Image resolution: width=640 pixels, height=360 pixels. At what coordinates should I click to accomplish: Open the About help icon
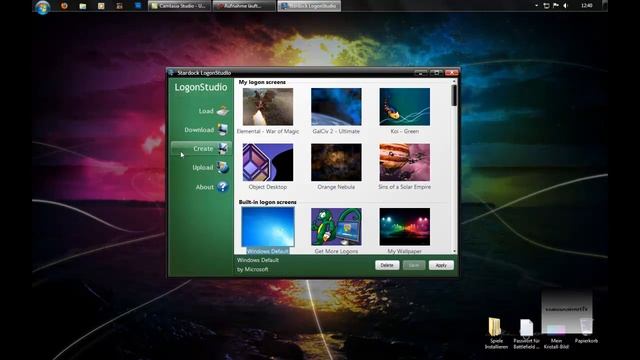coord(222,187)
